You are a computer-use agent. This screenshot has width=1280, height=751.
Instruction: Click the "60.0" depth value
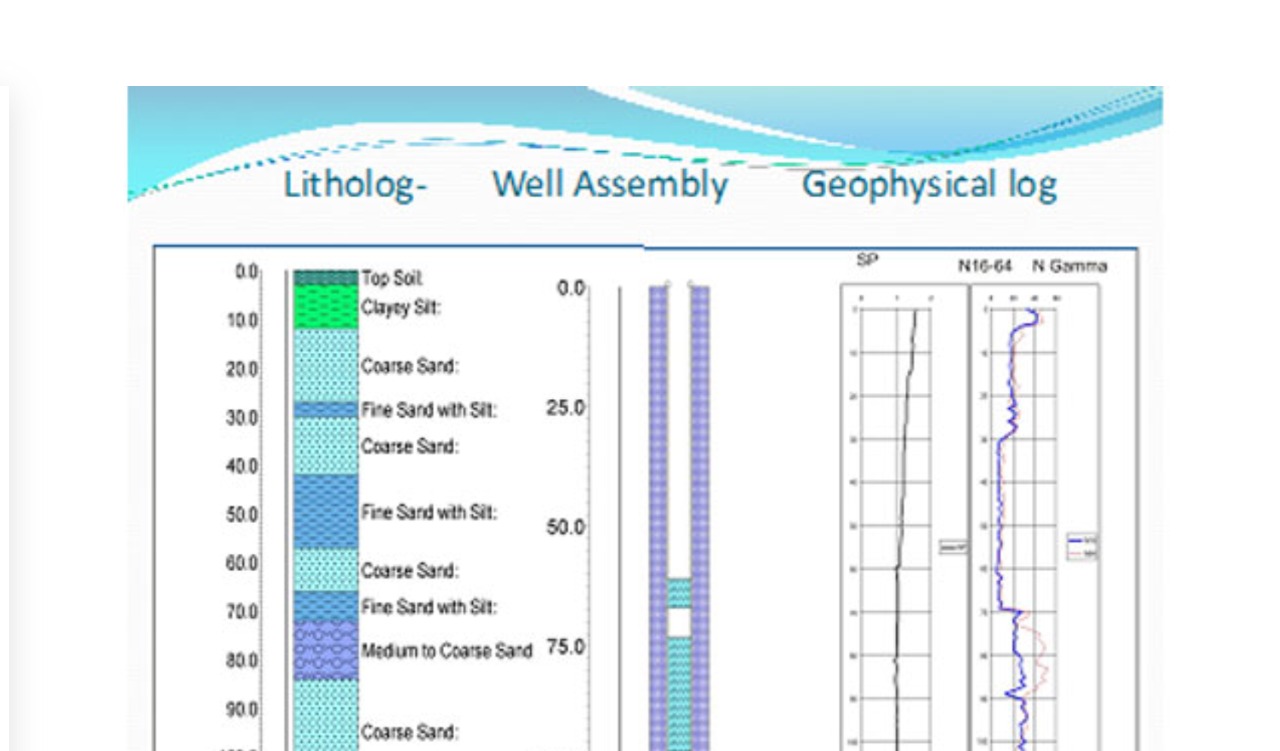242,563
